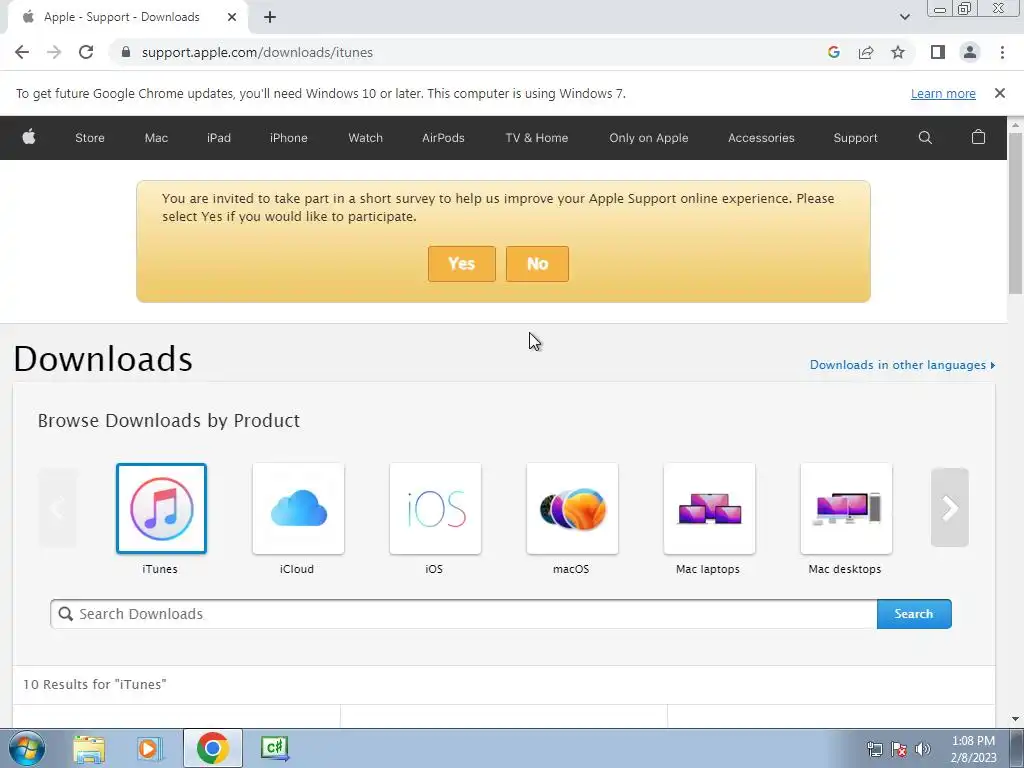Click the network tray icon

click(874, 749)
